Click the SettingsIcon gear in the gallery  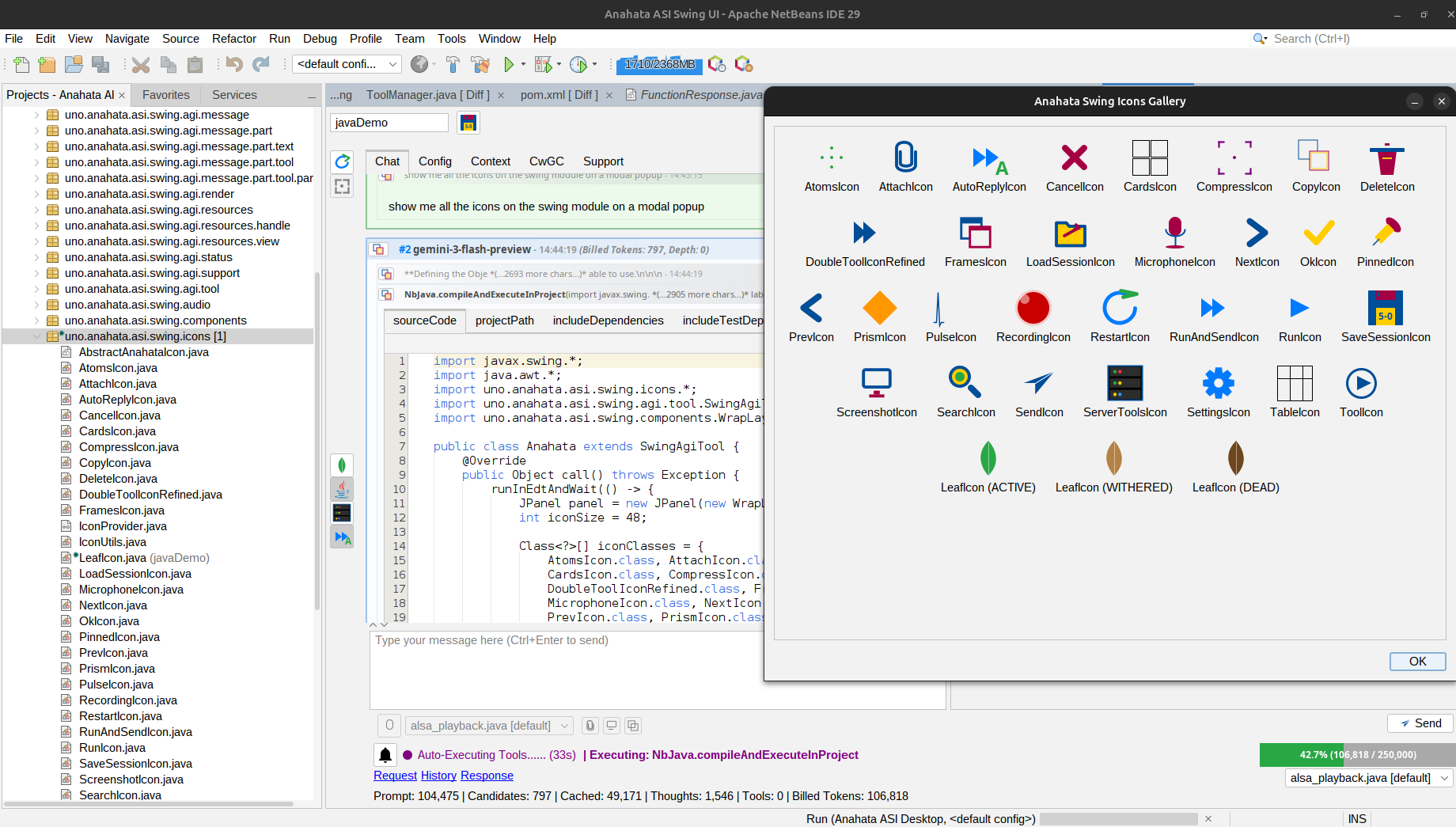(x=1217, y=383)
